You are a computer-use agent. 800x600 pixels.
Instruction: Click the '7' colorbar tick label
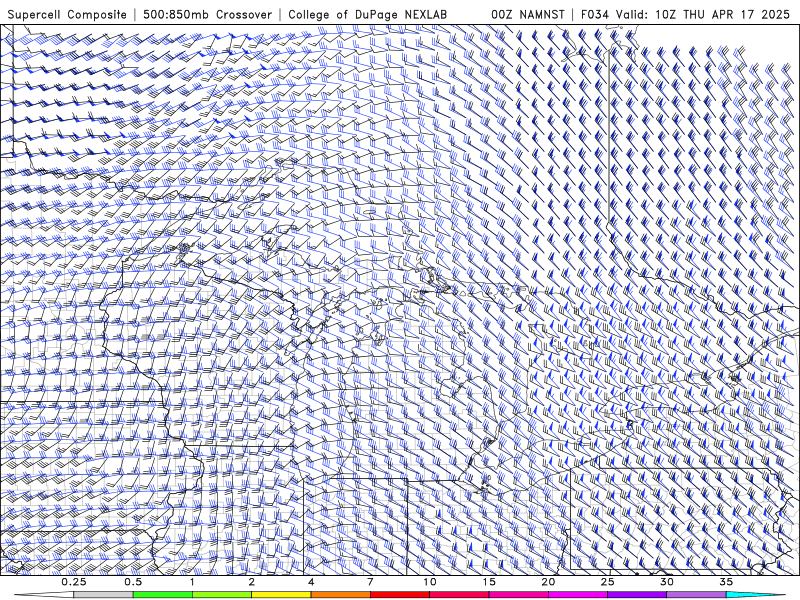click(370, 582)
